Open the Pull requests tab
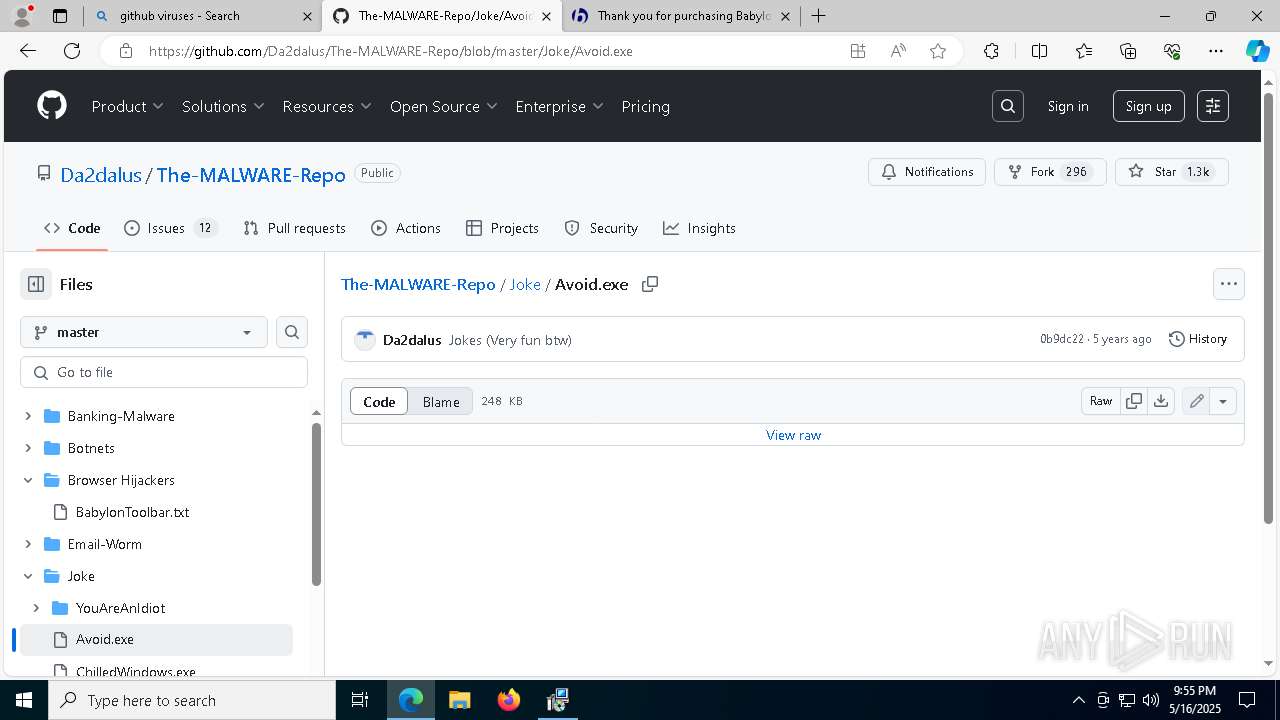 (295, 228)
